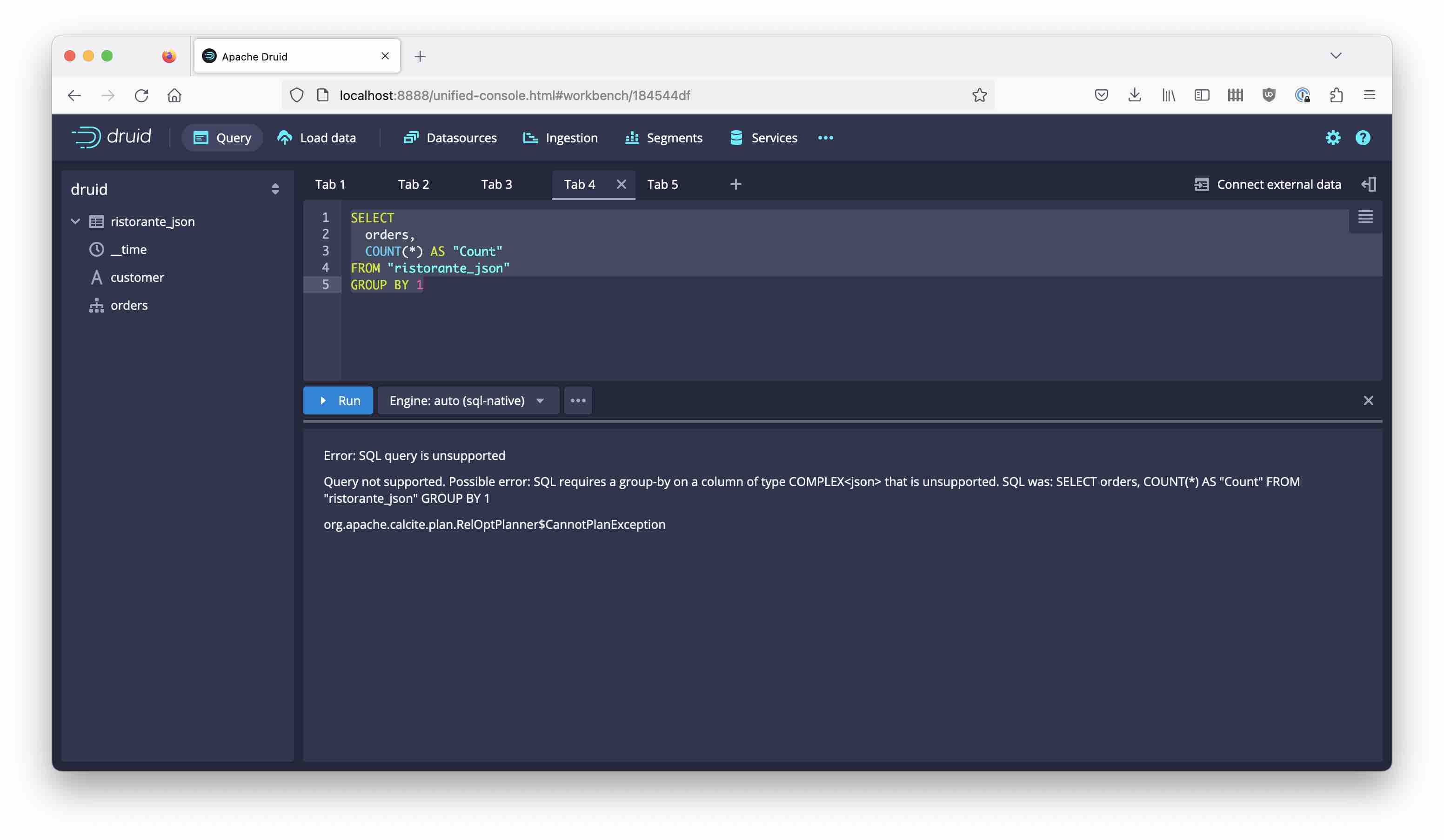The image size is (1444, 840).
Task: Select the orders column in tree
Action: tap(129, 306)
